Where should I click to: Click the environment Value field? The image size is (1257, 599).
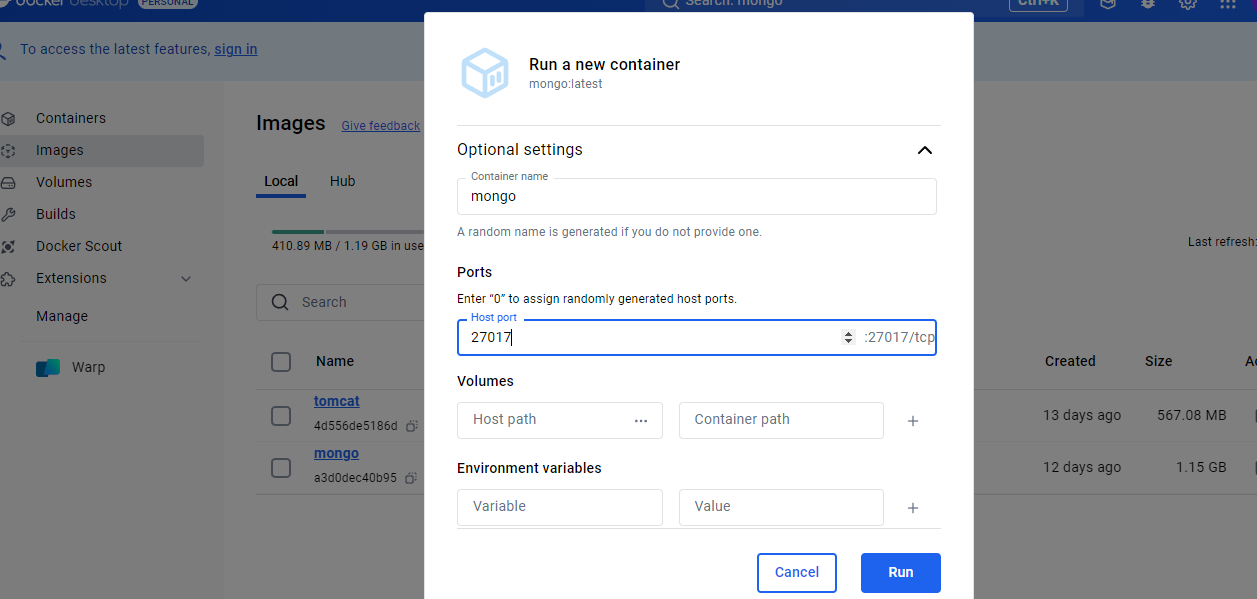[781, 507]
